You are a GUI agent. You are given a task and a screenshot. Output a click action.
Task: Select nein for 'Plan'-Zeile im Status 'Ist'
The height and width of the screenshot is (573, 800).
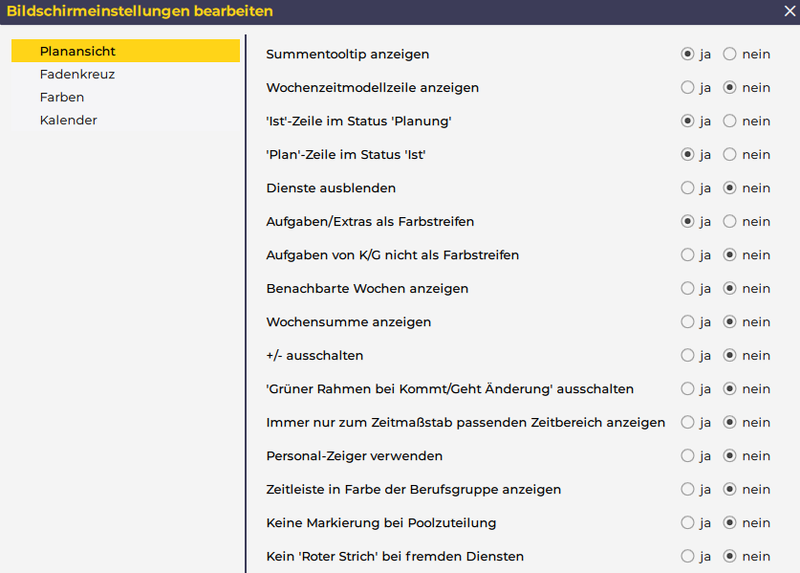[x=730, y=155]
